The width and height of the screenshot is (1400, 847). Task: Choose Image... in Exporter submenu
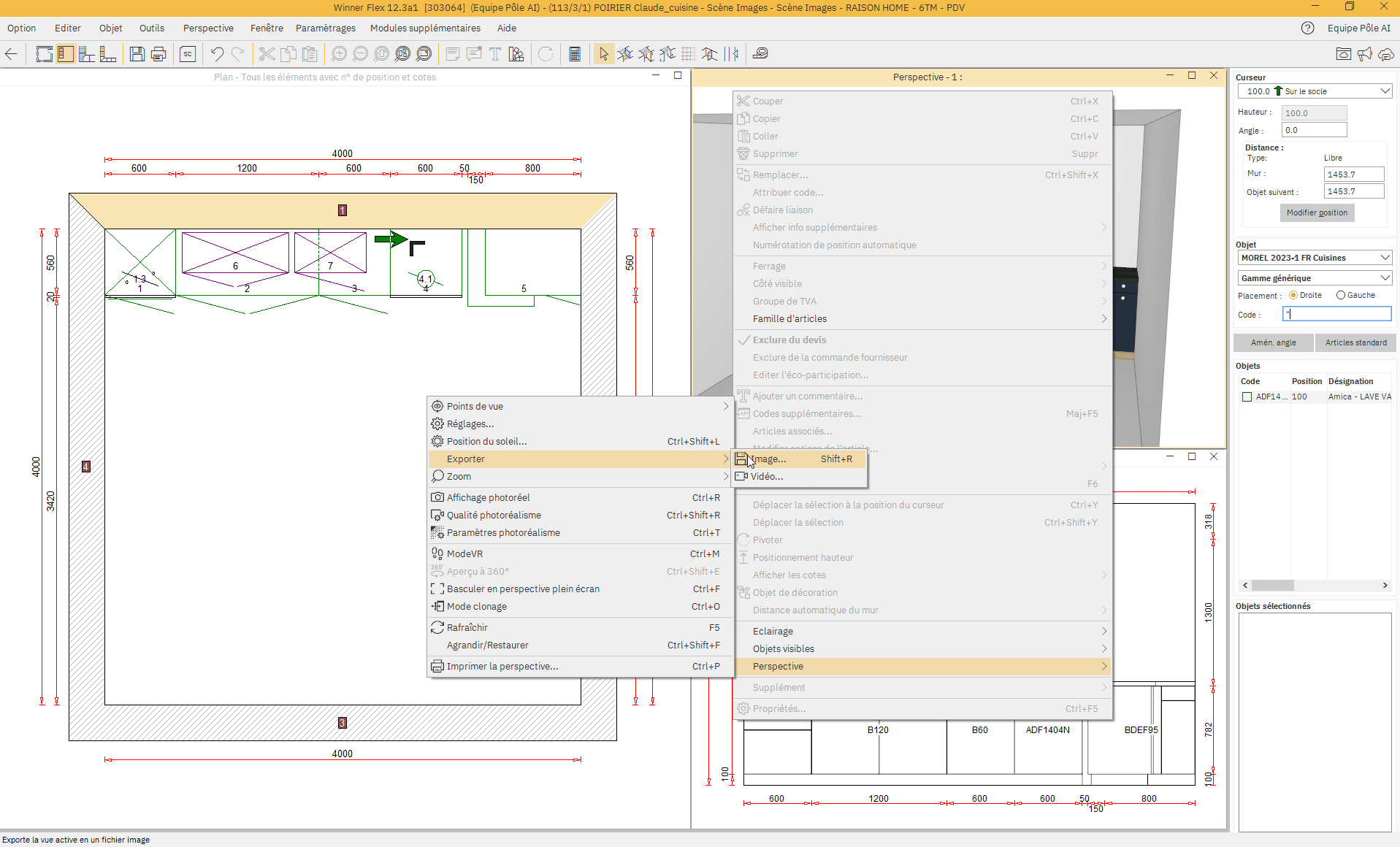[768, 459]
